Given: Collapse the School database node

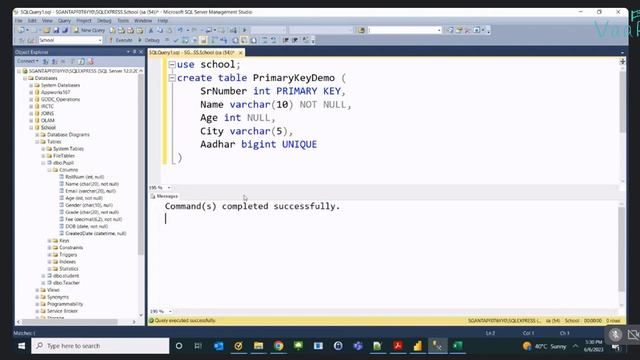Looking at the screenshot, I should [31, 127].
